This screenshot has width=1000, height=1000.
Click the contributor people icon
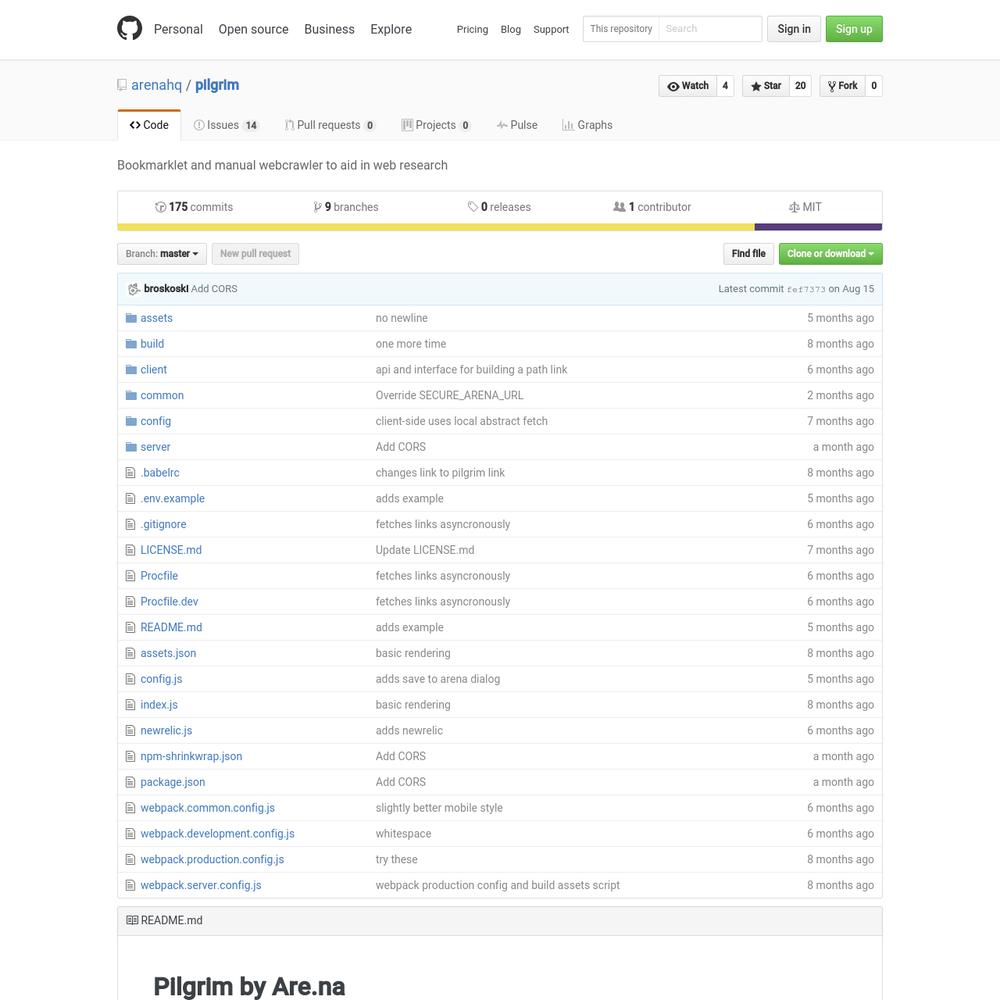coord(619,207)
